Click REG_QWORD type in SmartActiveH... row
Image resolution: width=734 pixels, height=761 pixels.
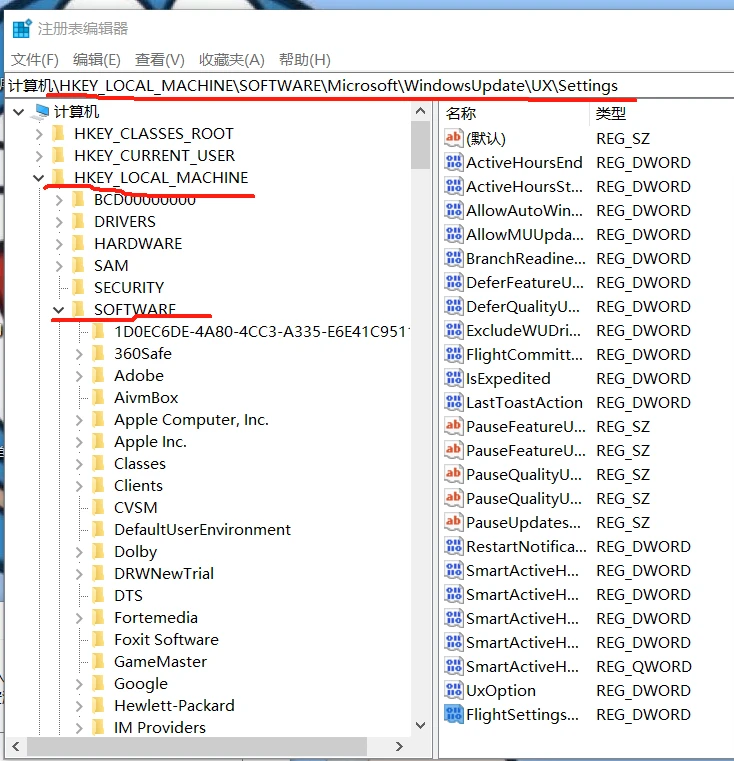pos(644,666)
